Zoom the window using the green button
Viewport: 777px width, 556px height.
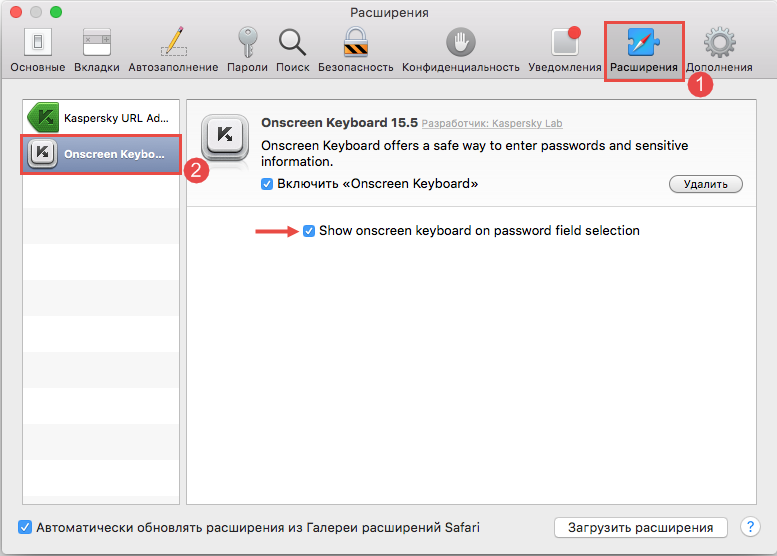point(56,12)
